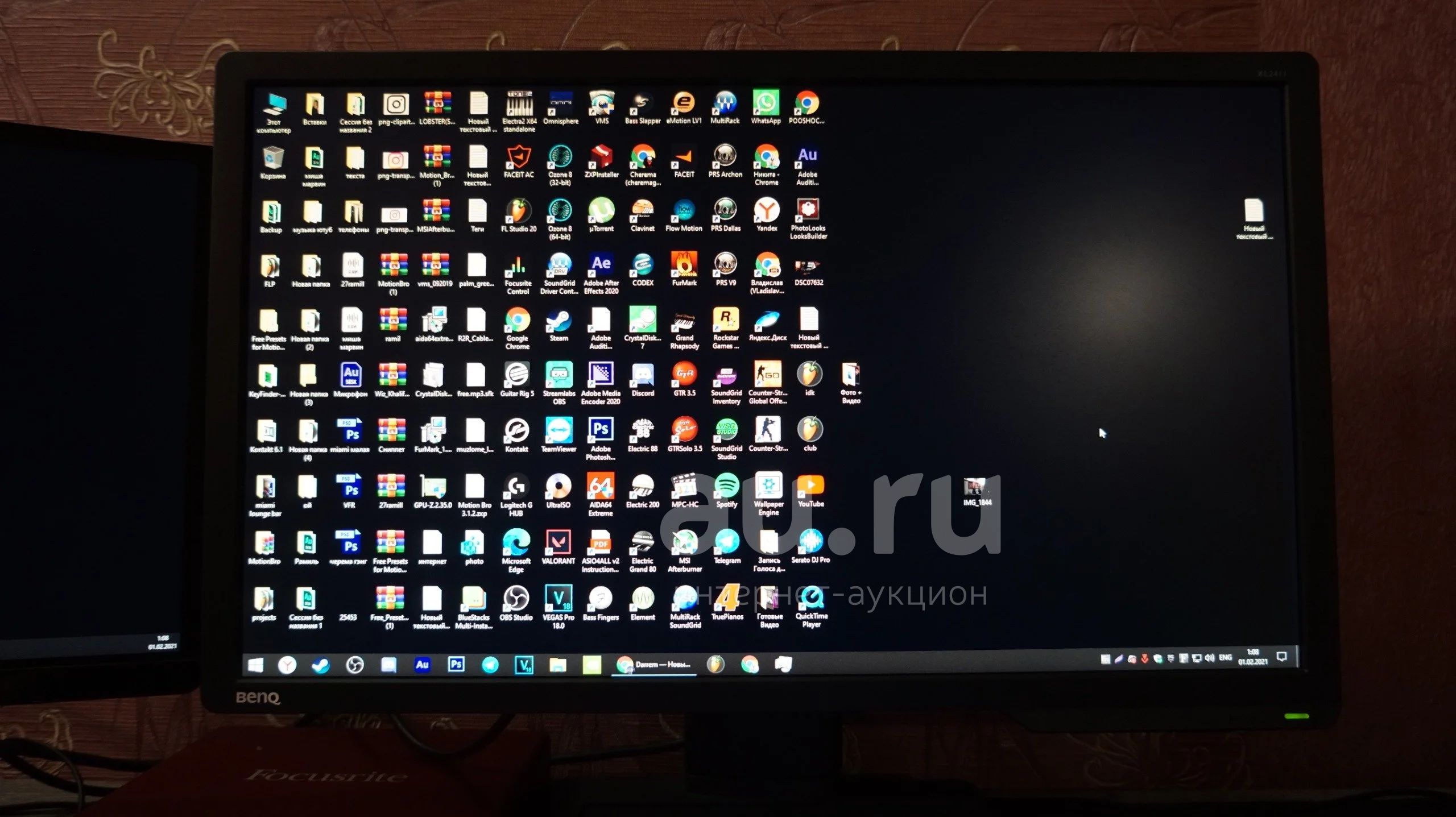Select the Rockstar Games launcher icon

click(x=726, y=328)
